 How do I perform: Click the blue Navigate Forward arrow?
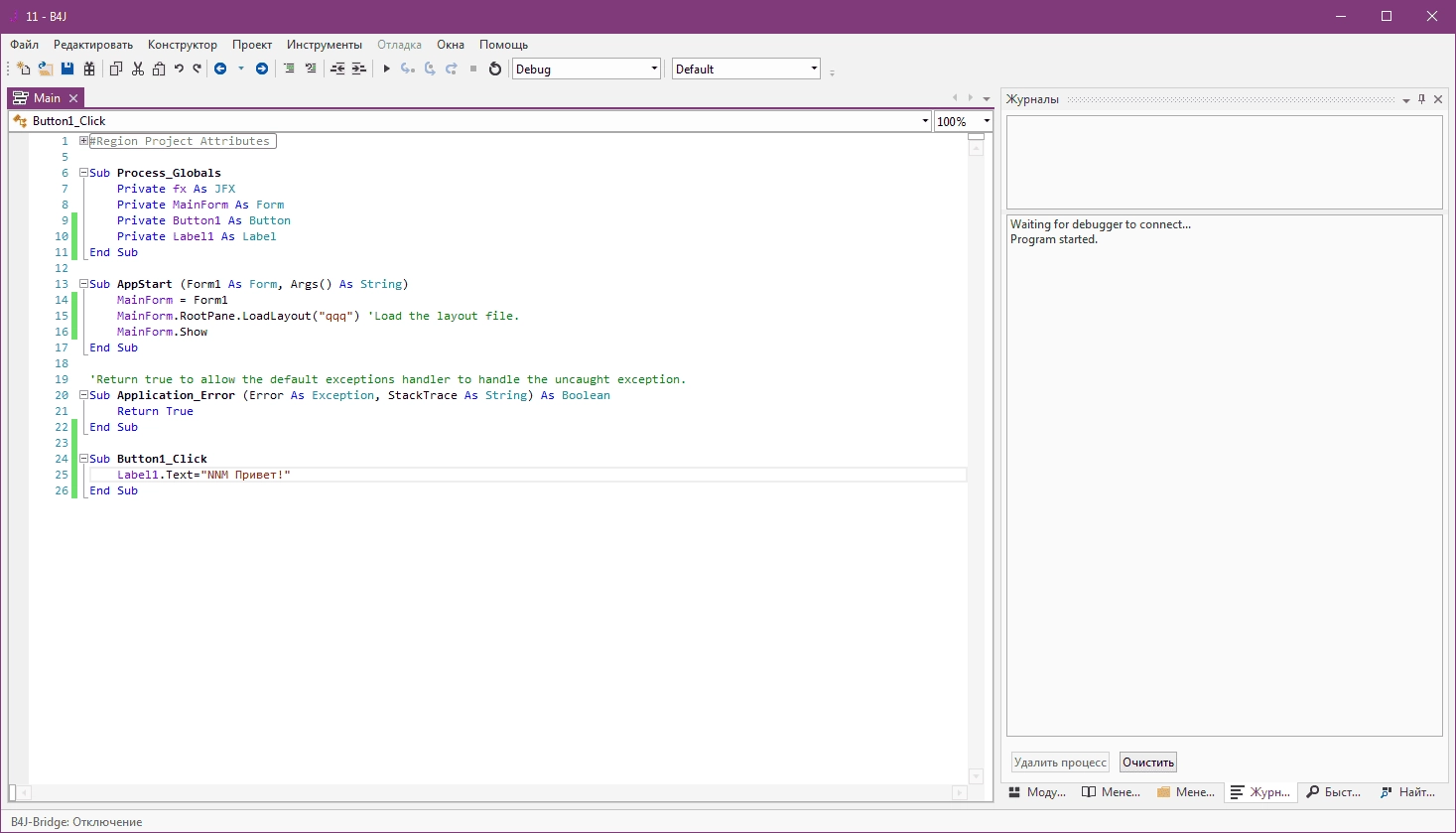pos(262,69)
